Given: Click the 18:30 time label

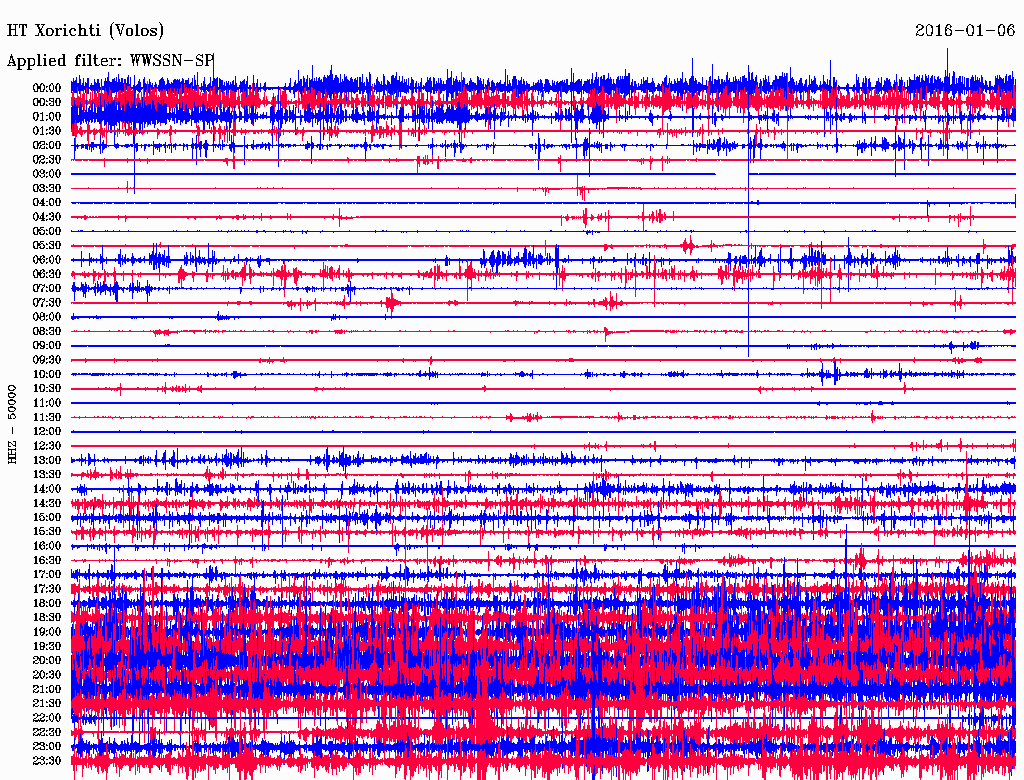Looking at the screenshot, I should [x=47, y=617].
